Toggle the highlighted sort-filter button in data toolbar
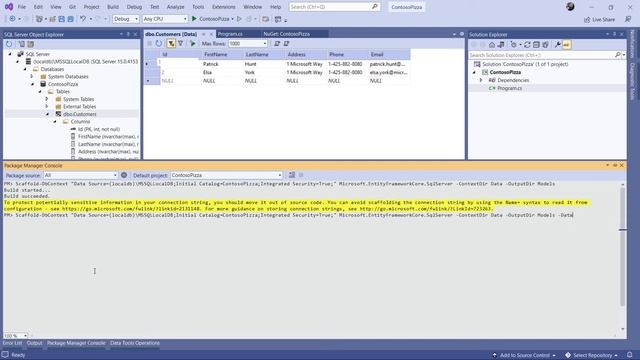The height and width of the screenshot is (360, 640). pos(171,43)
